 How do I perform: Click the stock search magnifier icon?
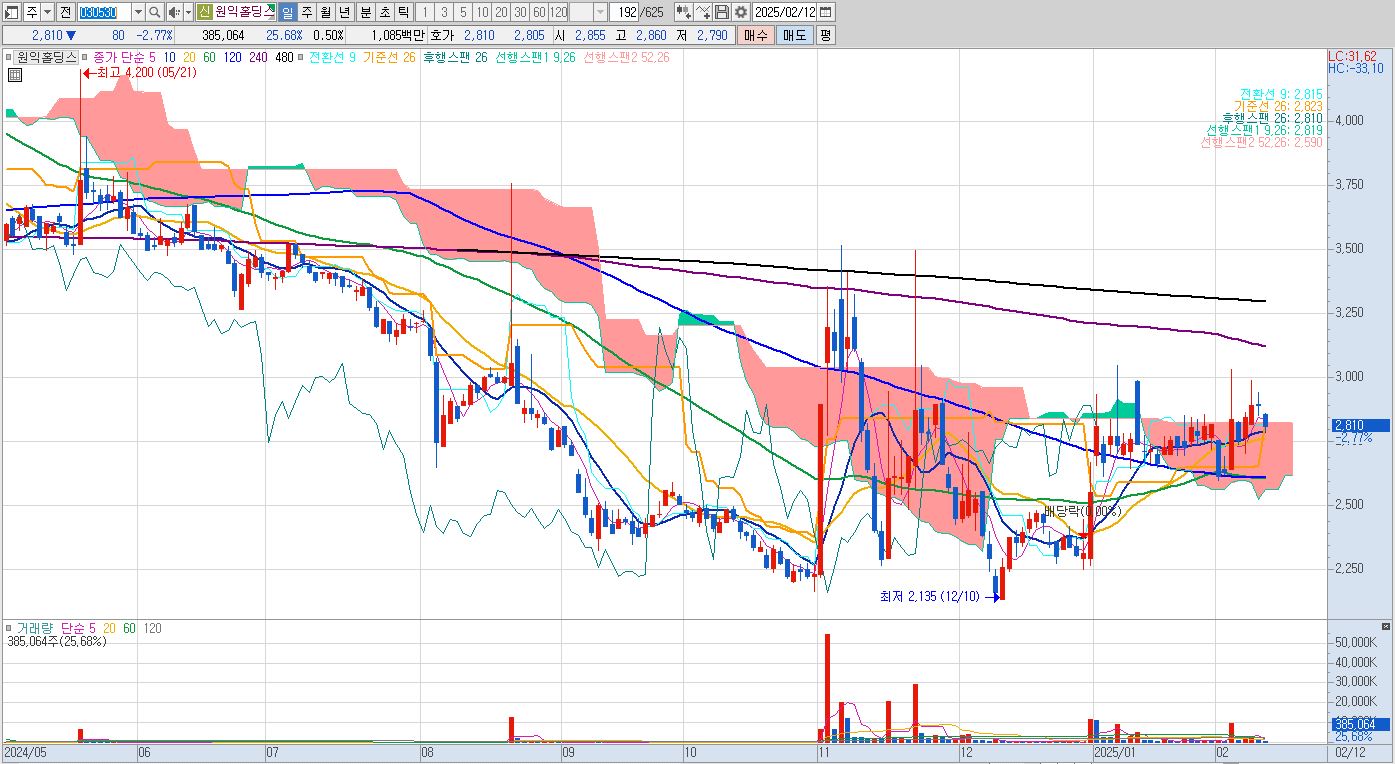pyautogui.click(x=156, y=12)
